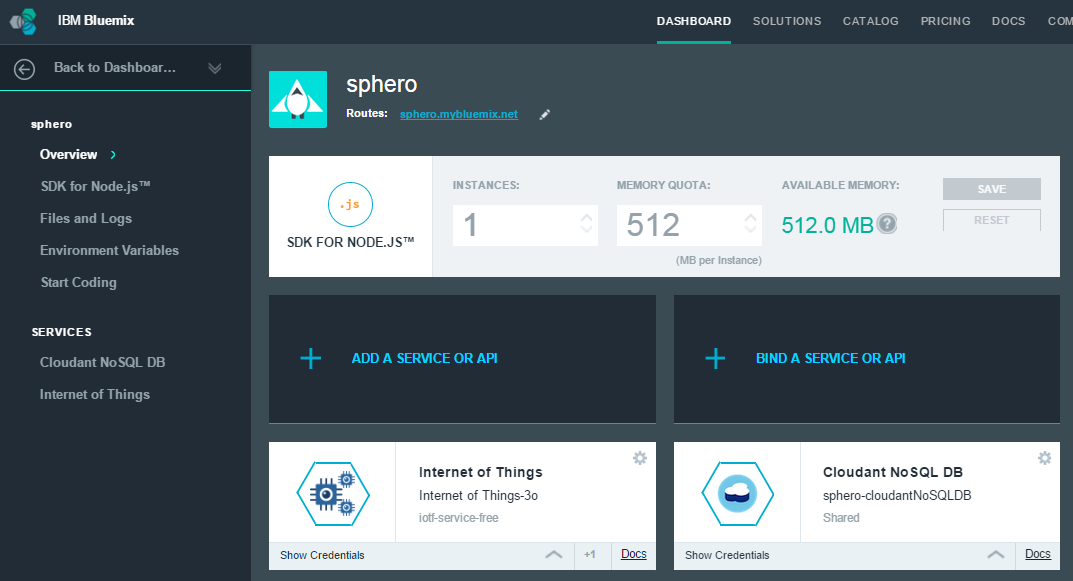Click the plus icon for Bind a Service
Viewport: 1073px width, 581px height.
click(715, 358)
